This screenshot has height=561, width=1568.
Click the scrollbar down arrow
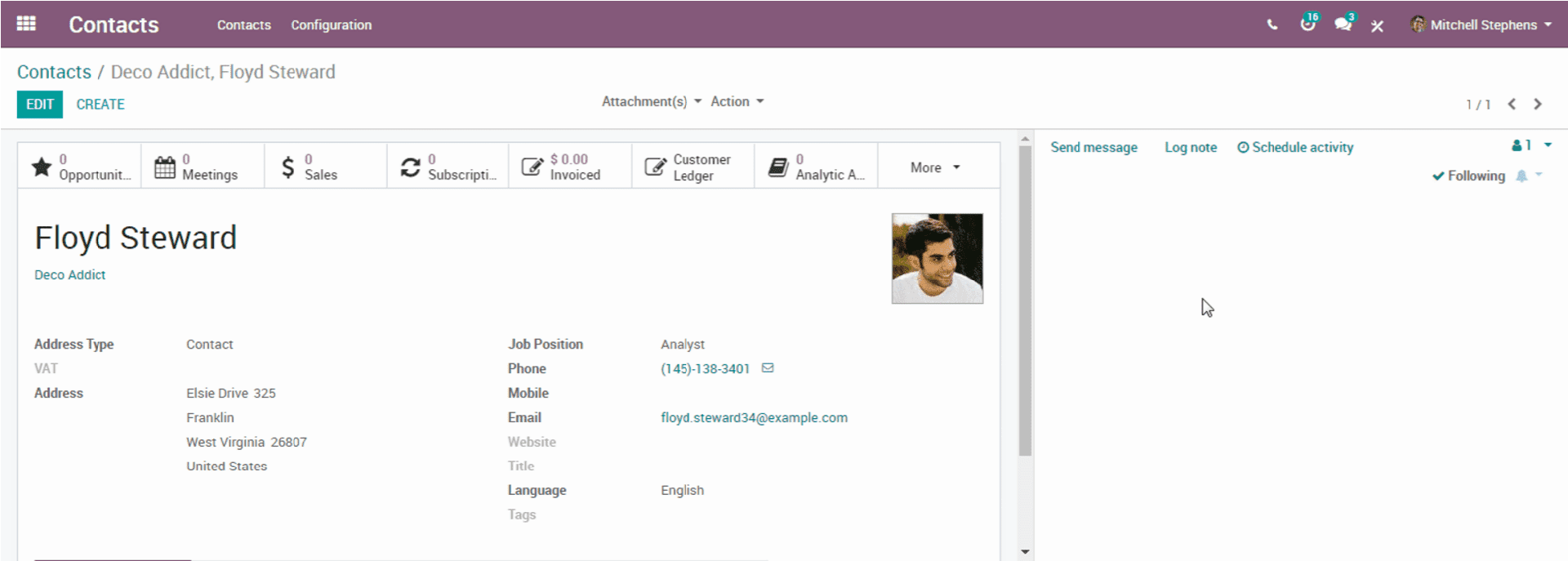[1025, 552]
